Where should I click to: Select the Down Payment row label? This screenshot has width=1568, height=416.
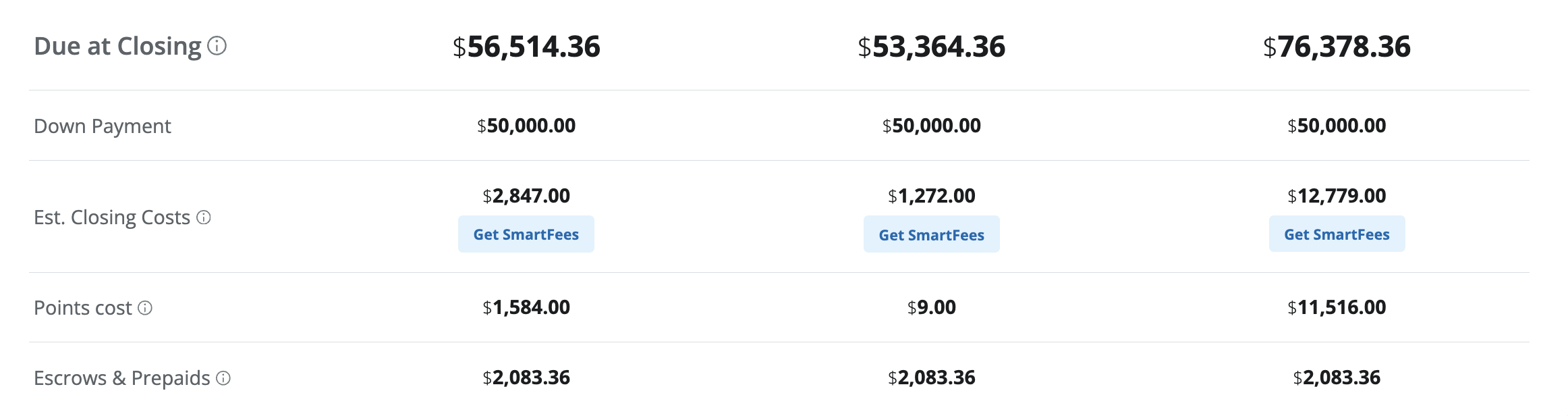pyautogui.click(x=103, y=126)
